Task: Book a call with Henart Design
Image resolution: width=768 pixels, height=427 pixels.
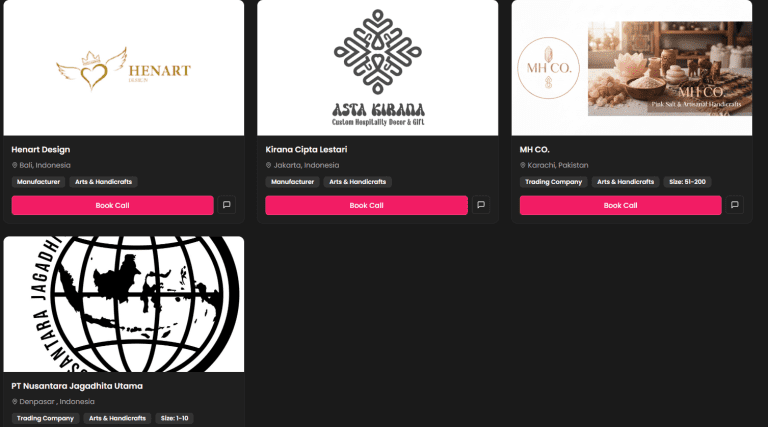Action: click(x=113, y=205)
